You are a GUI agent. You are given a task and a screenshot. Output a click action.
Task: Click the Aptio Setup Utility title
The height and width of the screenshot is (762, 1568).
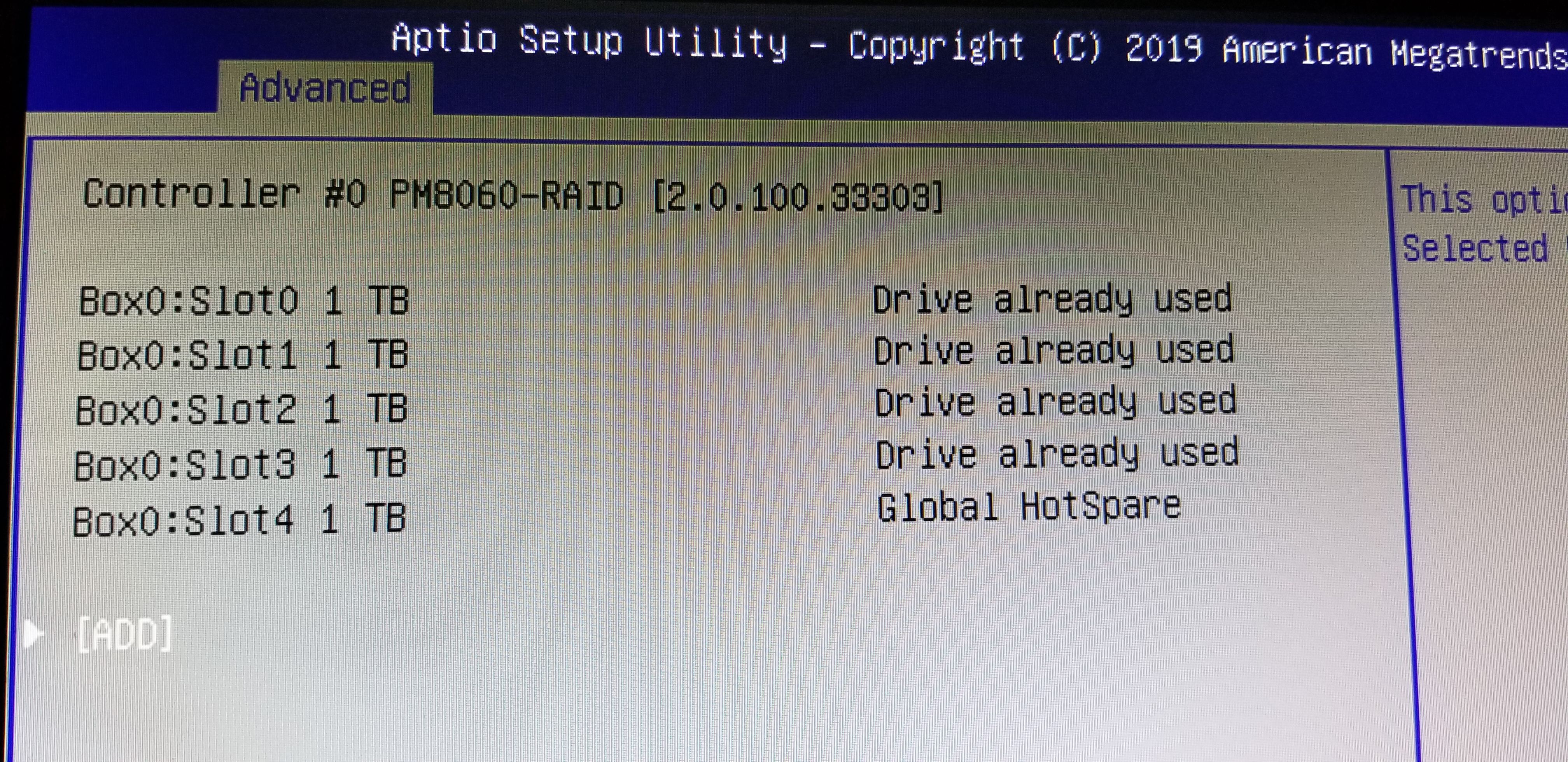pyautogui.click(x=589, y=41)
